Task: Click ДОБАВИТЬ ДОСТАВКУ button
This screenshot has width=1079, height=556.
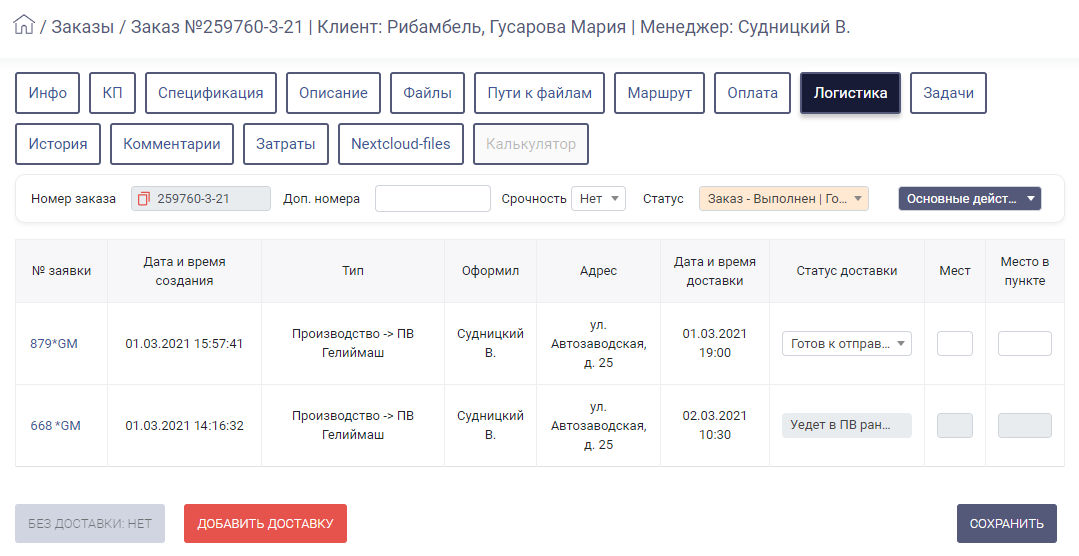Action: tap(265, 524)
